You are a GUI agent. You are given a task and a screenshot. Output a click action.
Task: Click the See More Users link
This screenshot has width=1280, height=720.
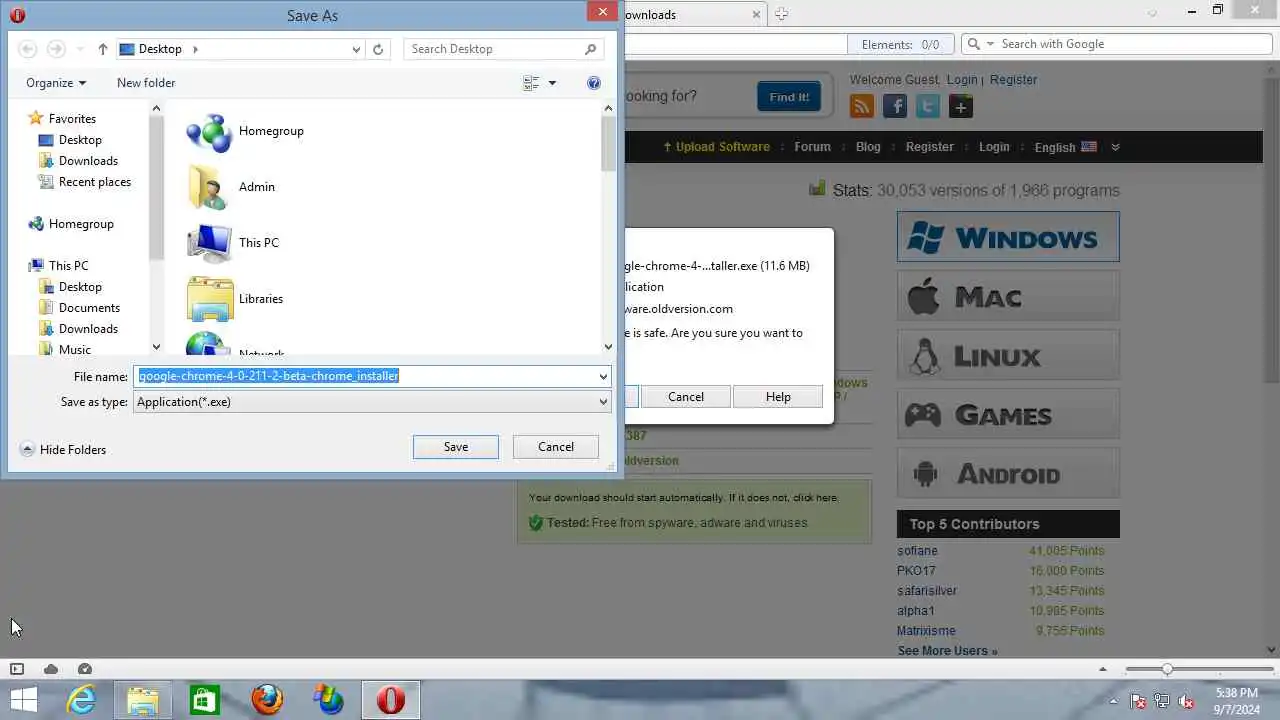pos(947,651)
